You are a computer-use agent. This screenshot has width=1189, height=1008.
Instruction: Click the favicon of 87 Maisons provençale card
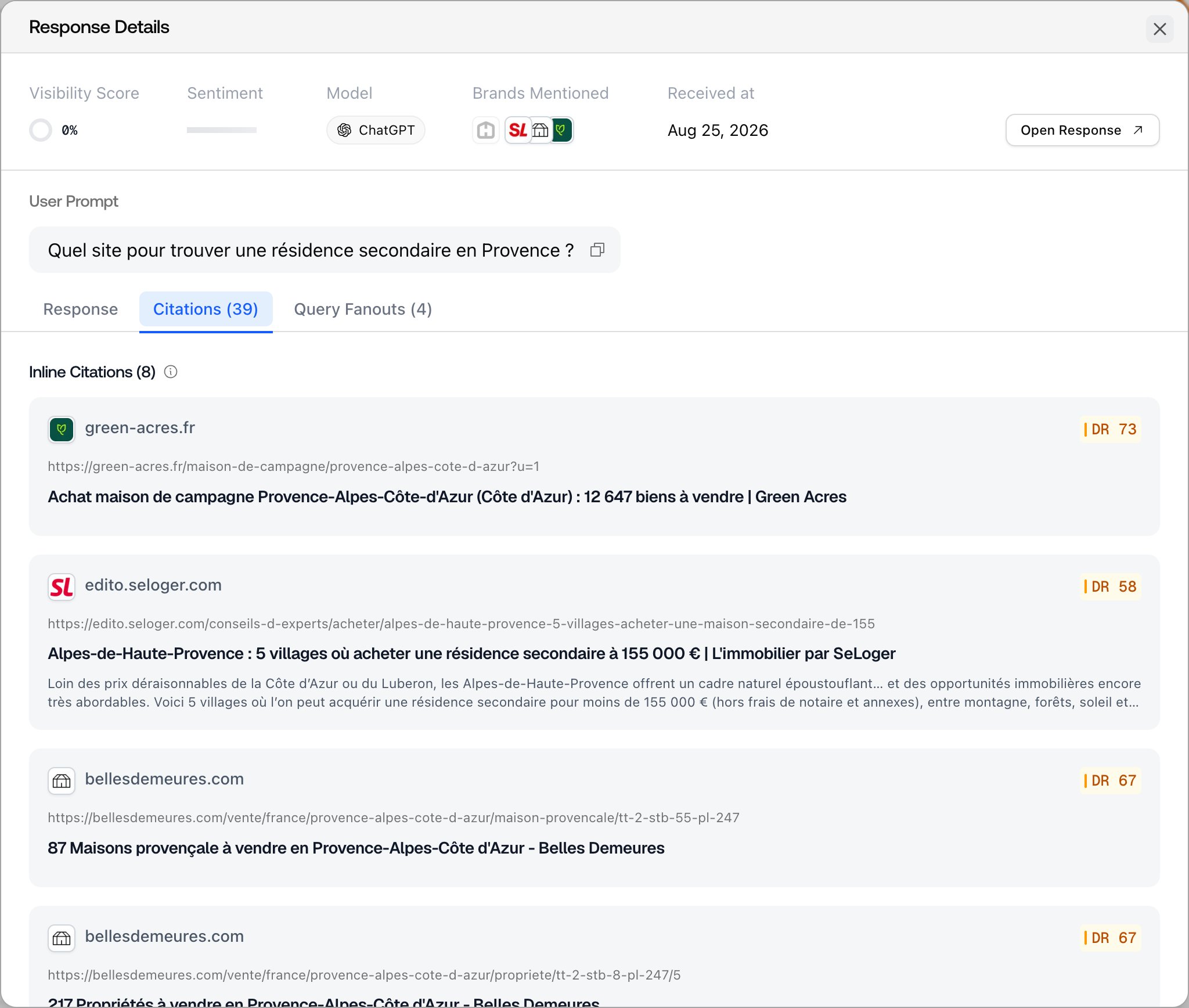click(x=62, y=781)
